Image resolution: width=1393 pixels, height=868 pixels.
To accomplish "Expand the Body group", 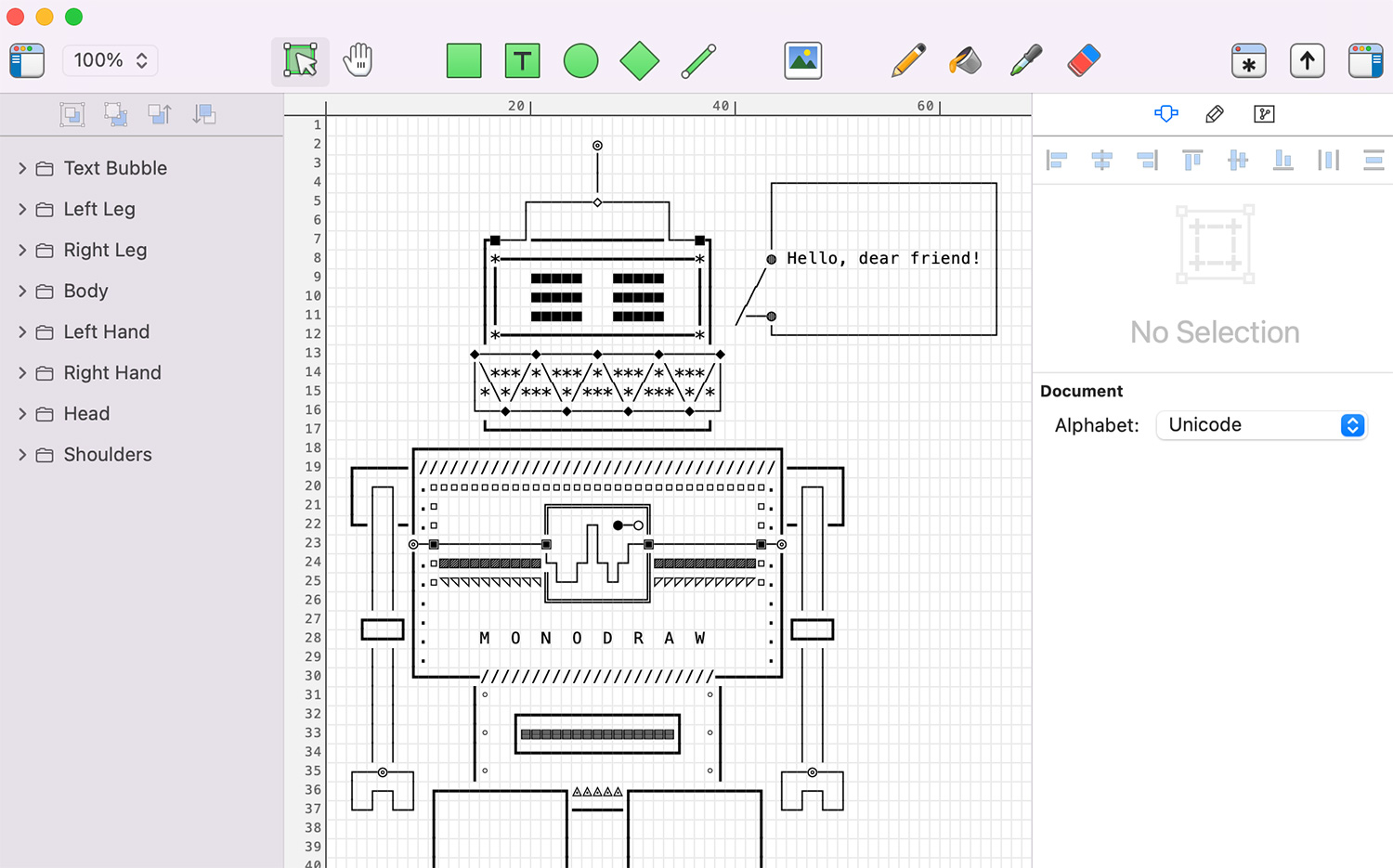I will tap(22, 291).
